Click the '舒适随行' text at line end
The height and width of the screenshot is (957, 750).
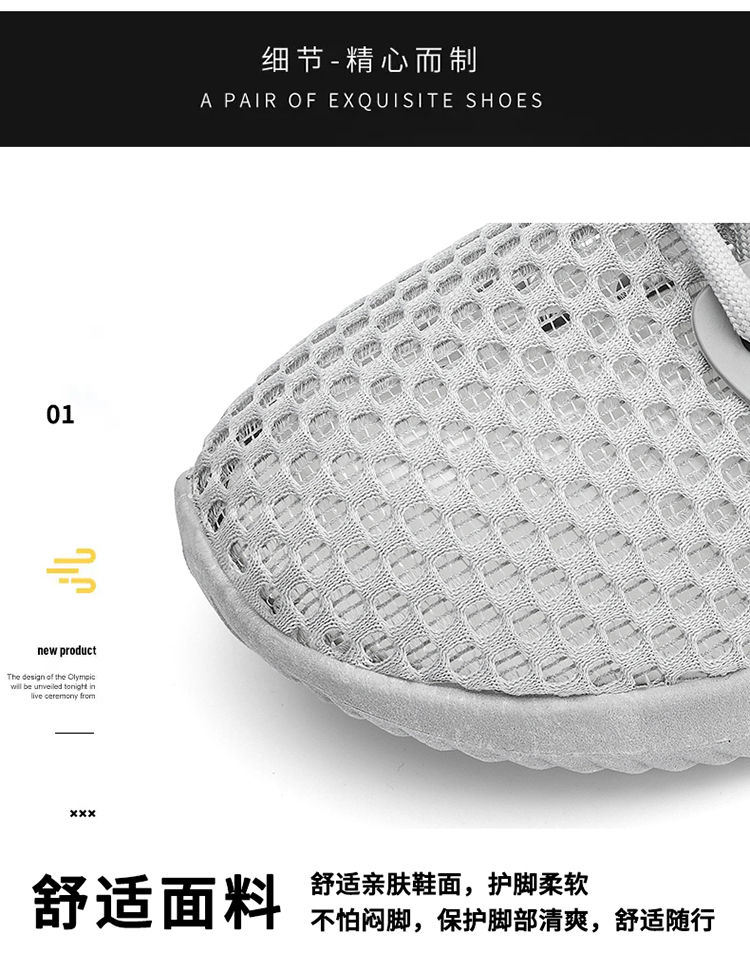[x=665, y=920]
